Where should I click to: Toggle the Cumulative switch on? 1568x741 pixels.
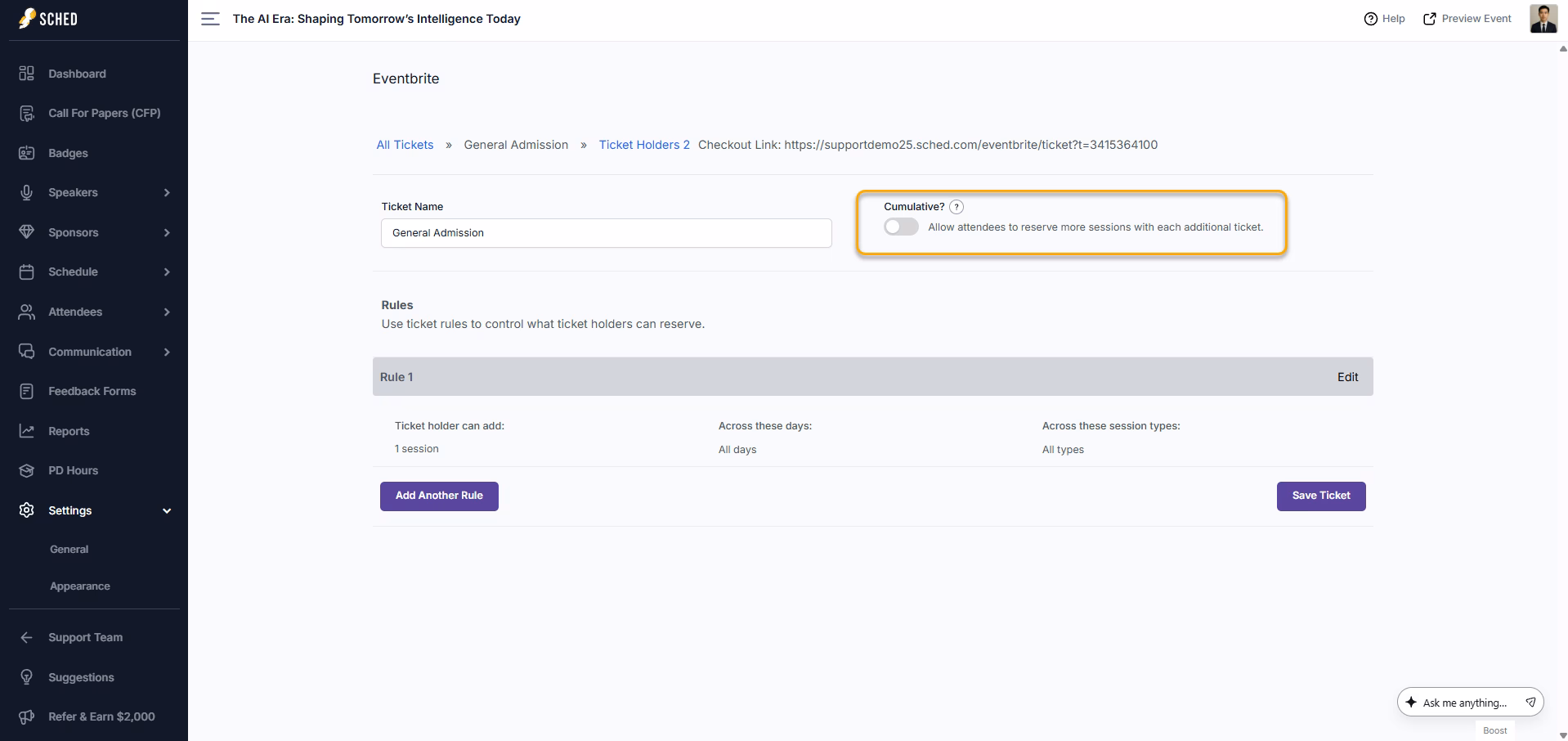(x=901, y=227)
